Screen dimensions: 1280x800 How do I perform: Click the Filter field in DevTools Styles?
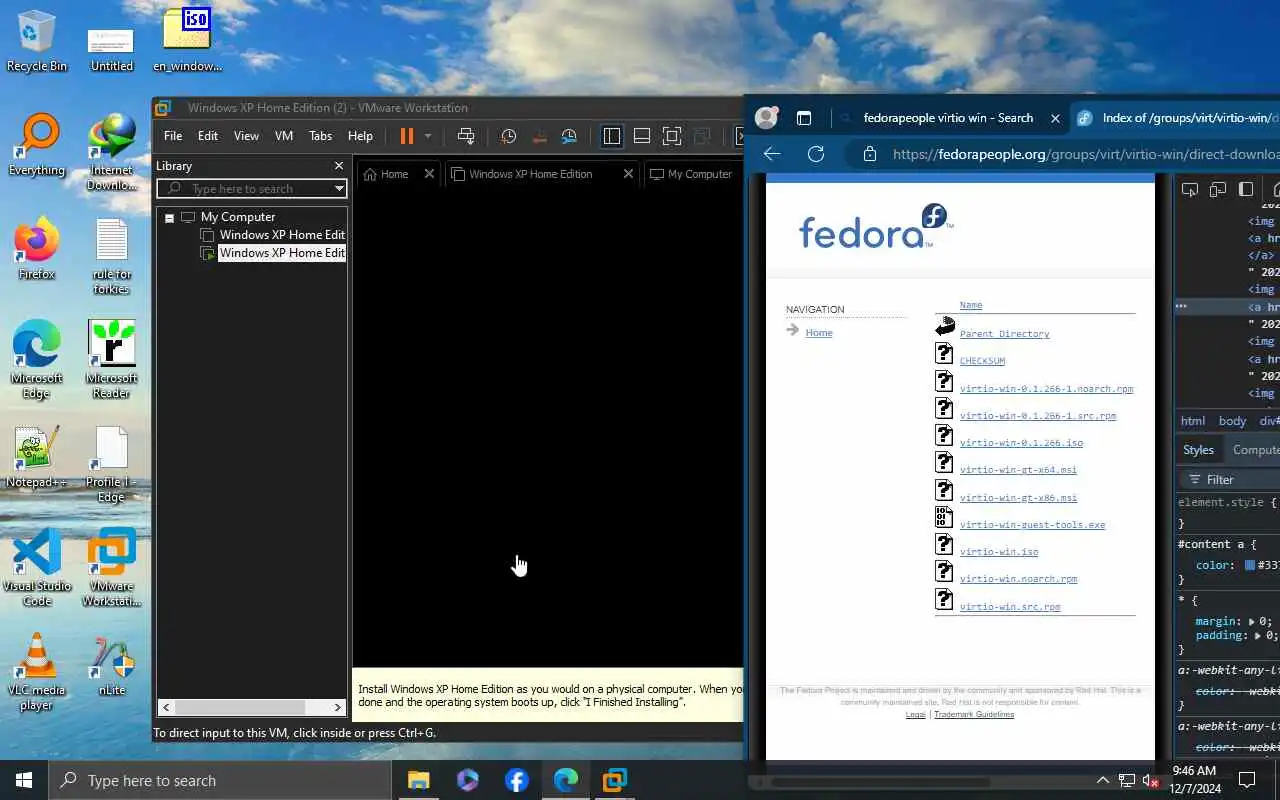(x=1232, y=480)
